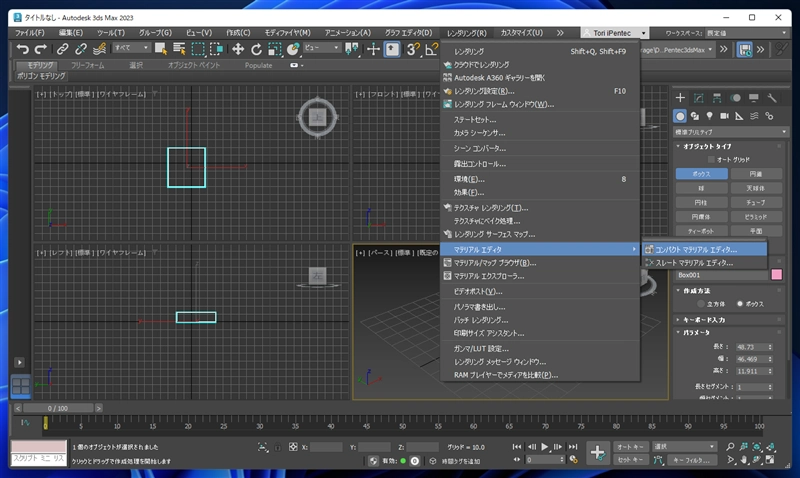Viewport: 800px width, 478px height.
Task: Activate the Select and Move tool
Action: click(x=238, y=49)
